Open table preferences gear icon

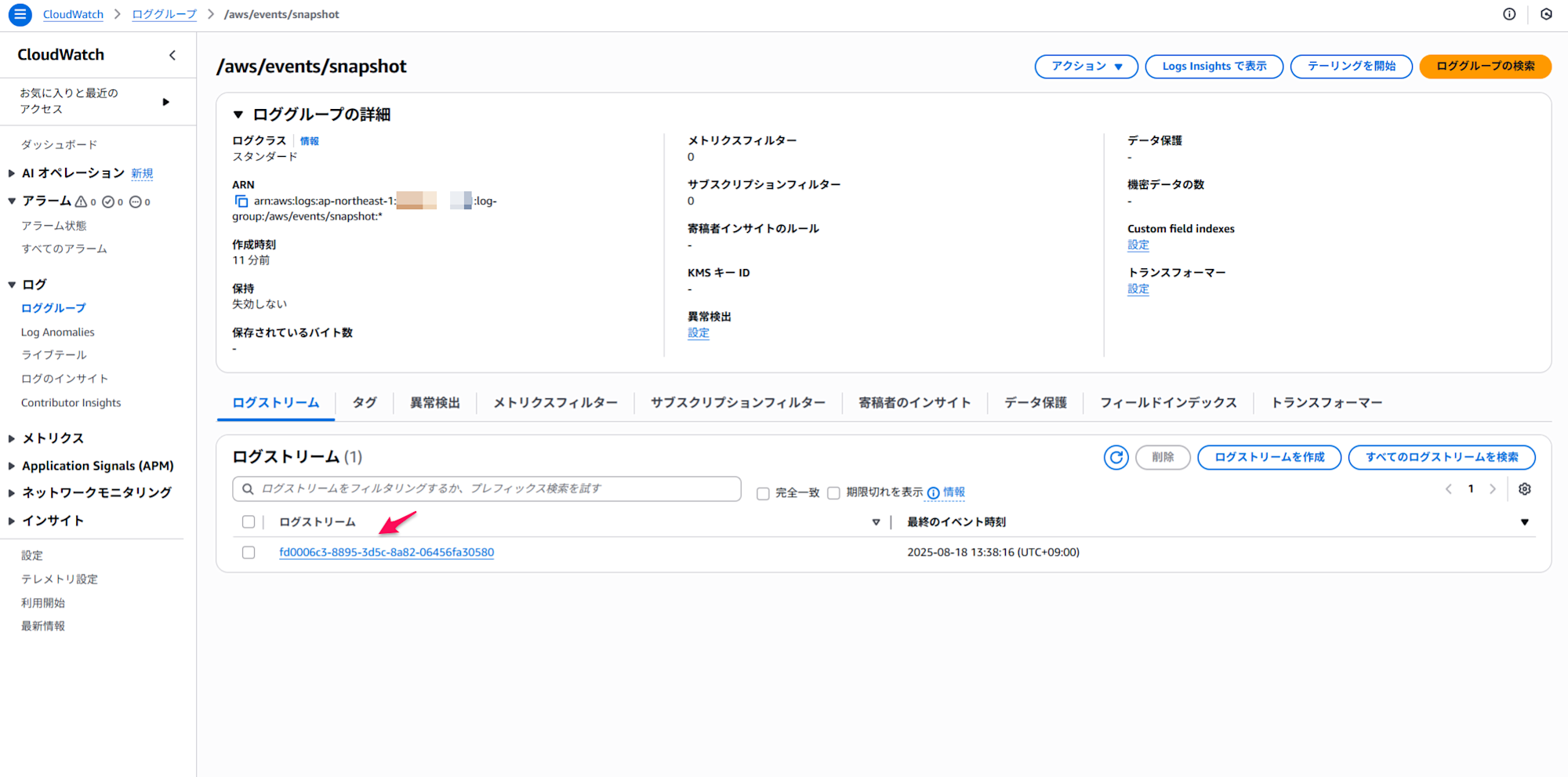pos(1525,489)
